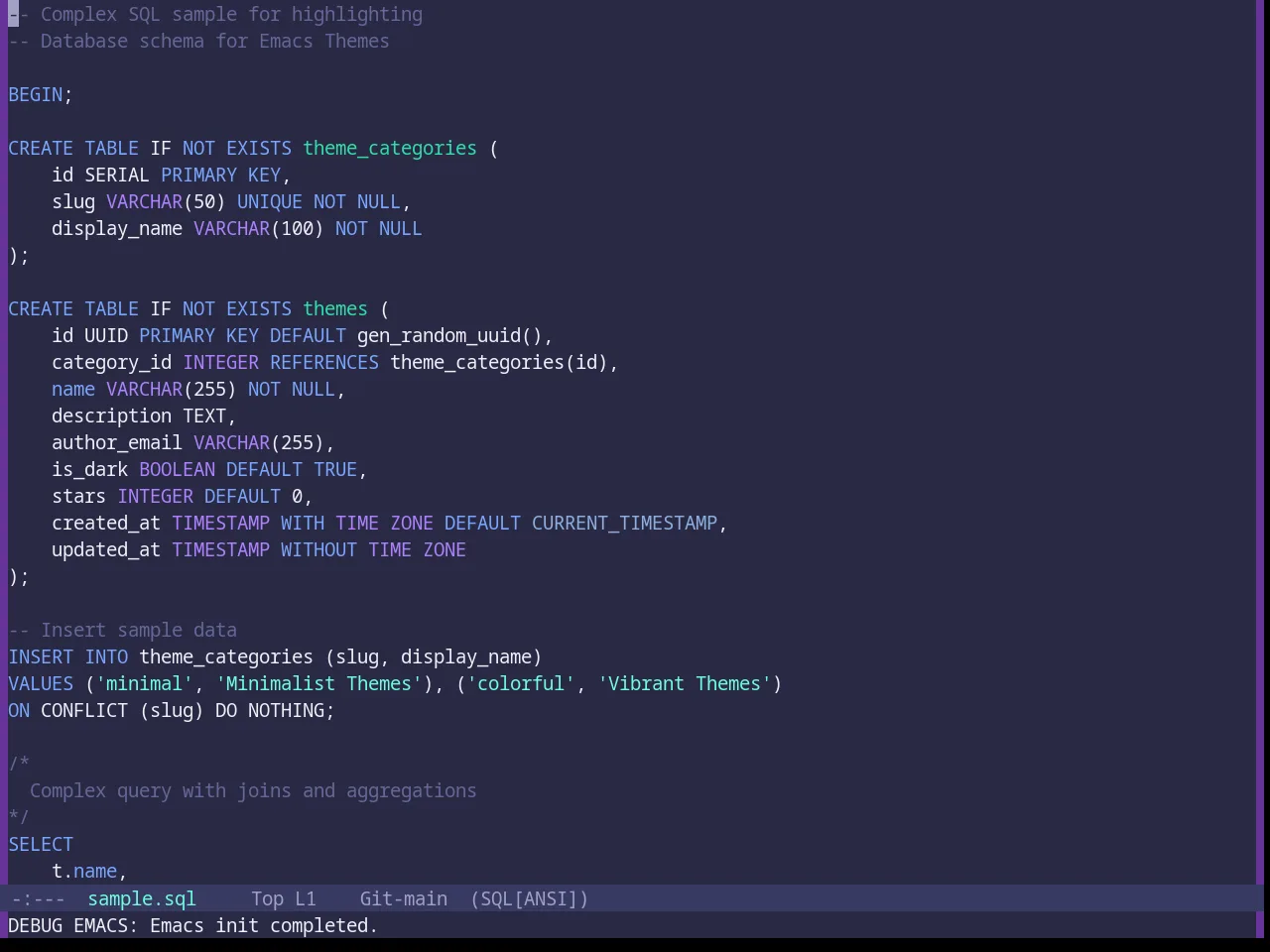Click CURRENT_TIMESTAMP on created_at line
The height and width of the screenshot is (952, 1270).
pos(624,523)
